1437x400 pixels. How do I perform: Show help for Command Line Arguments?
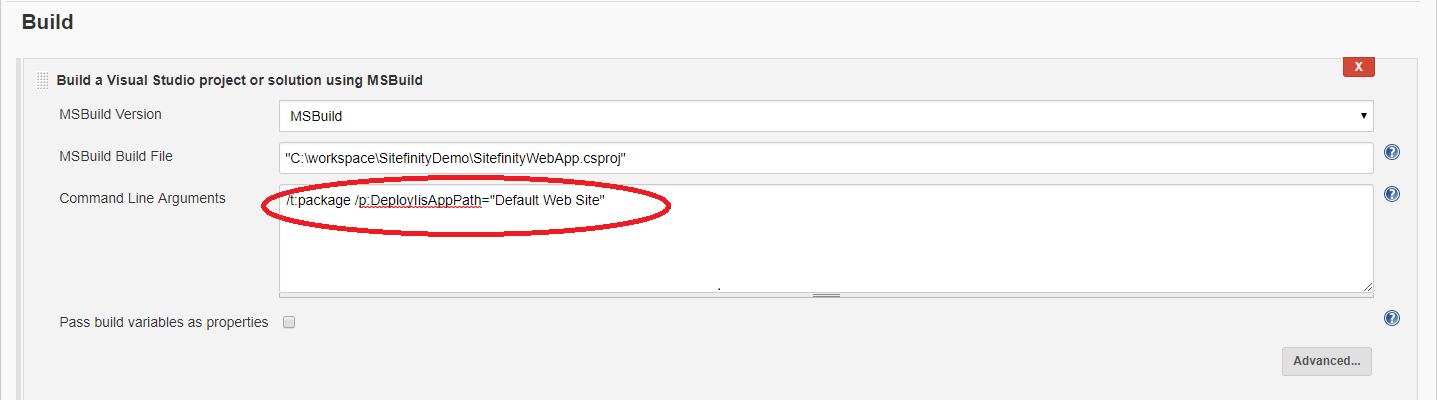click(x=1391, y=195)
